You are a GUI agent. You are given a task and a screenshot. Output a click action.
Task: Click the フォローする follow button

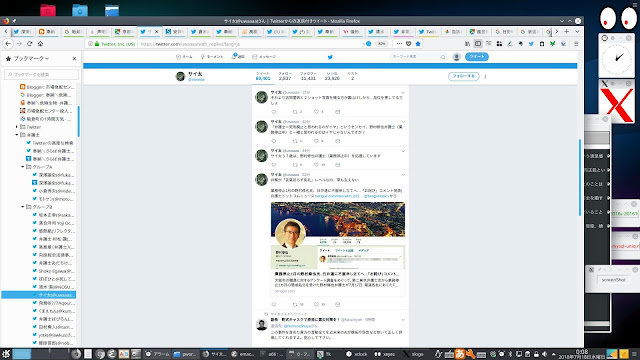click(464, 76)
